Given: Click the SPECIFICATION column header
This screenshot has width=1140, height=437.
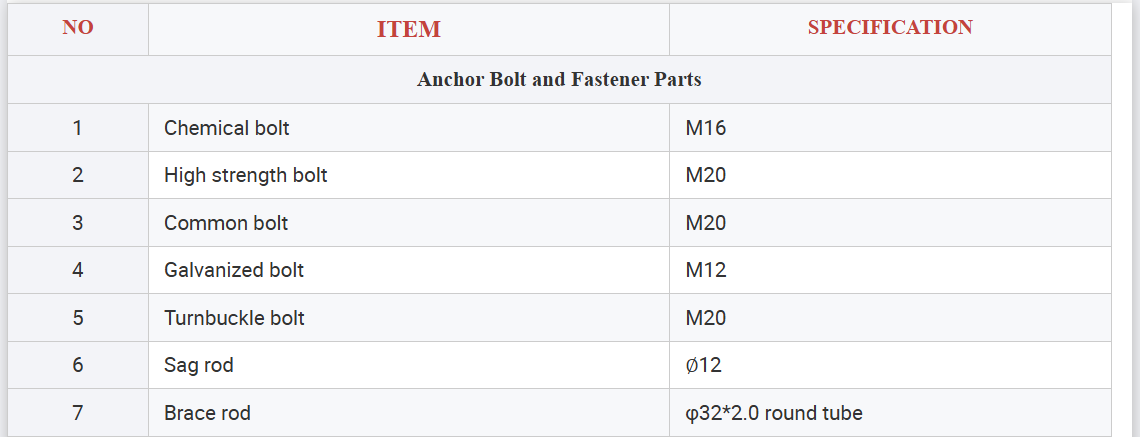Looking at the screenshot, I should pyautogui.click(x=889, y=28).
